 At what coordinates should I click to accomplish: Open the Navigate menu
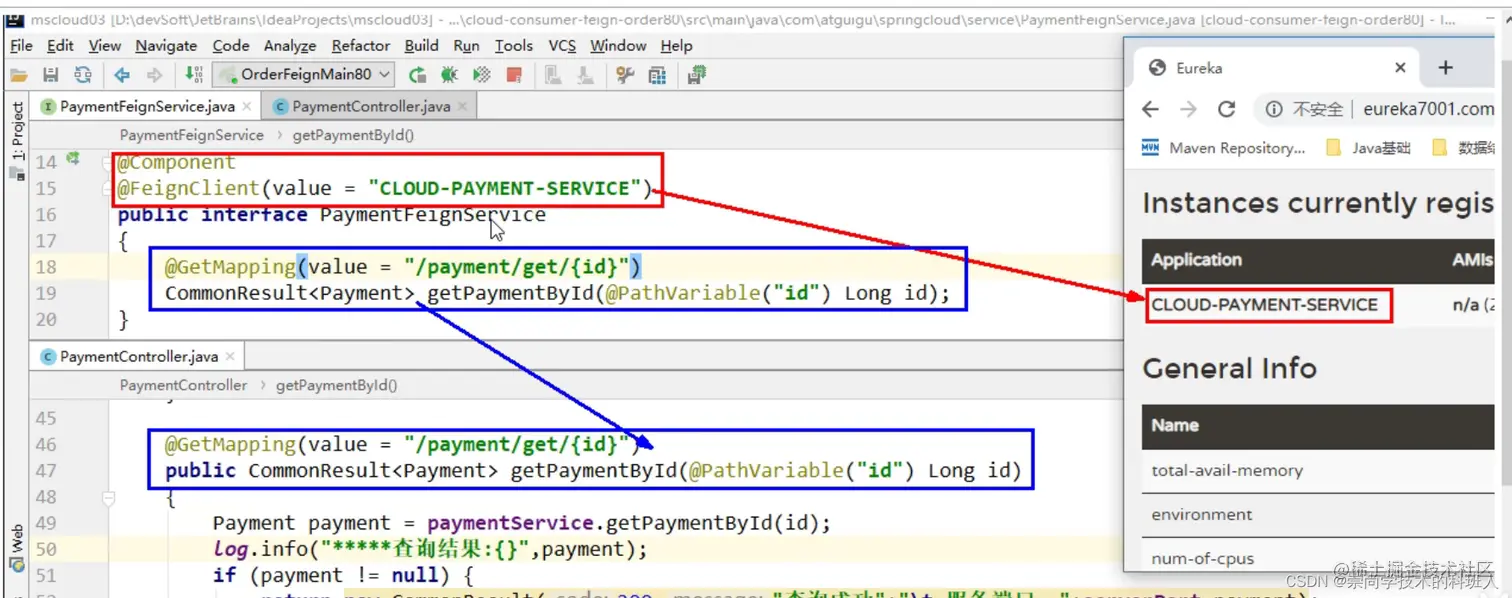click(166, 45)
